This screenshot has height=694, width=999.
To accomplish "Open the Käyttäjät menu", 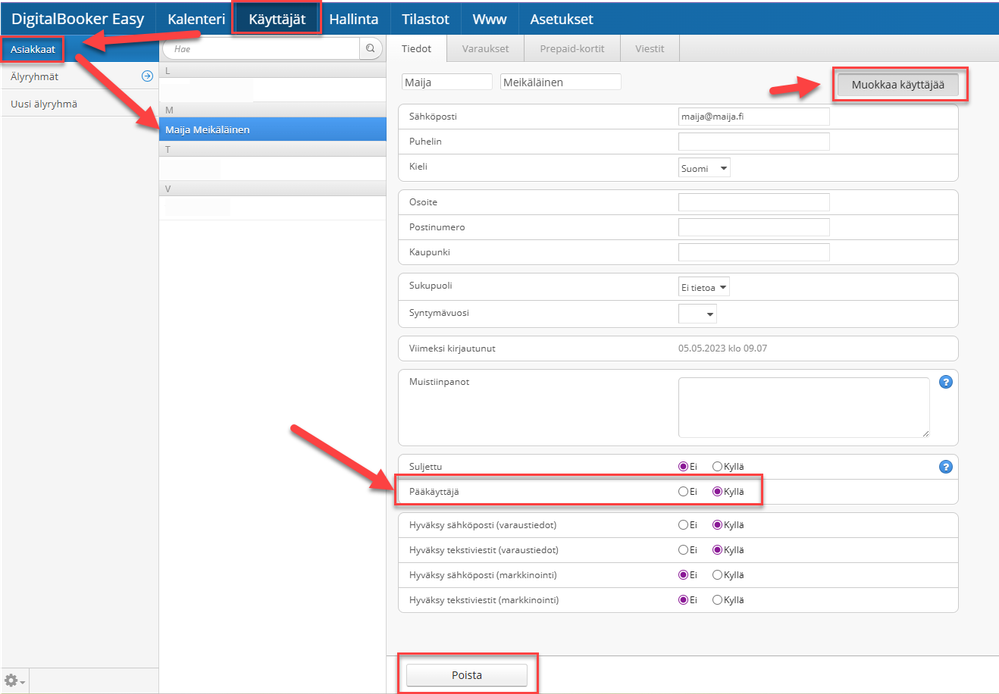I will (x=277, y=18).
